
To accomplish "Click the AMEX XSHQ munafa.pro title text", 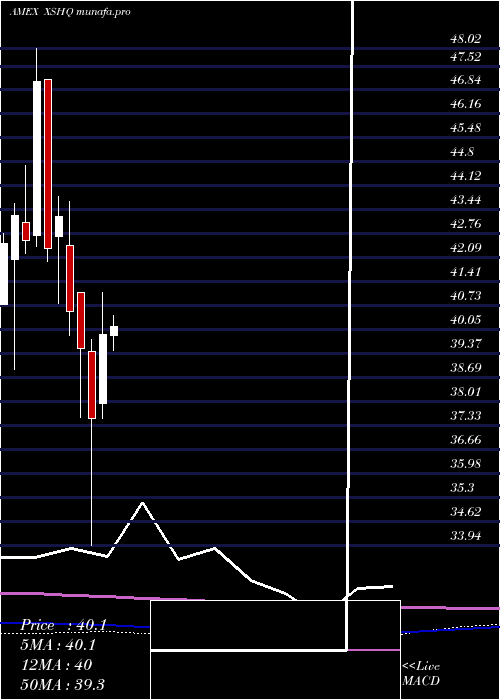I will pyautogui.click(x=70, y=12).
